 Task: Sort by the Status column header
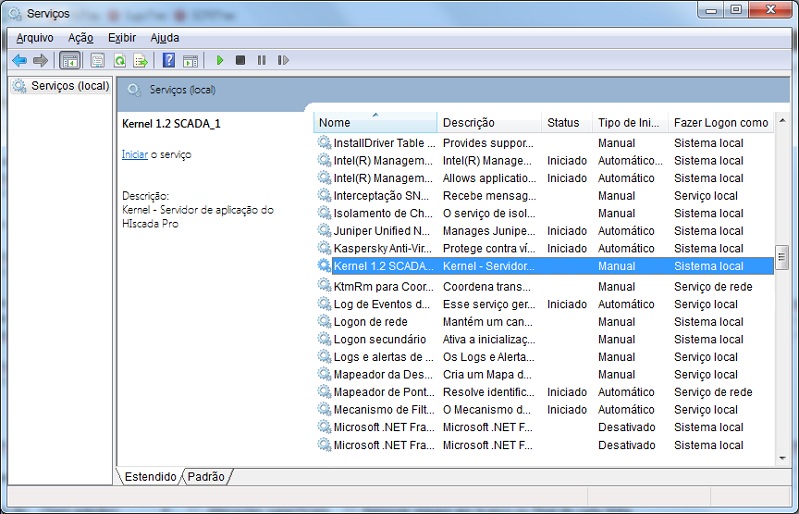click(x=566, y=123)
